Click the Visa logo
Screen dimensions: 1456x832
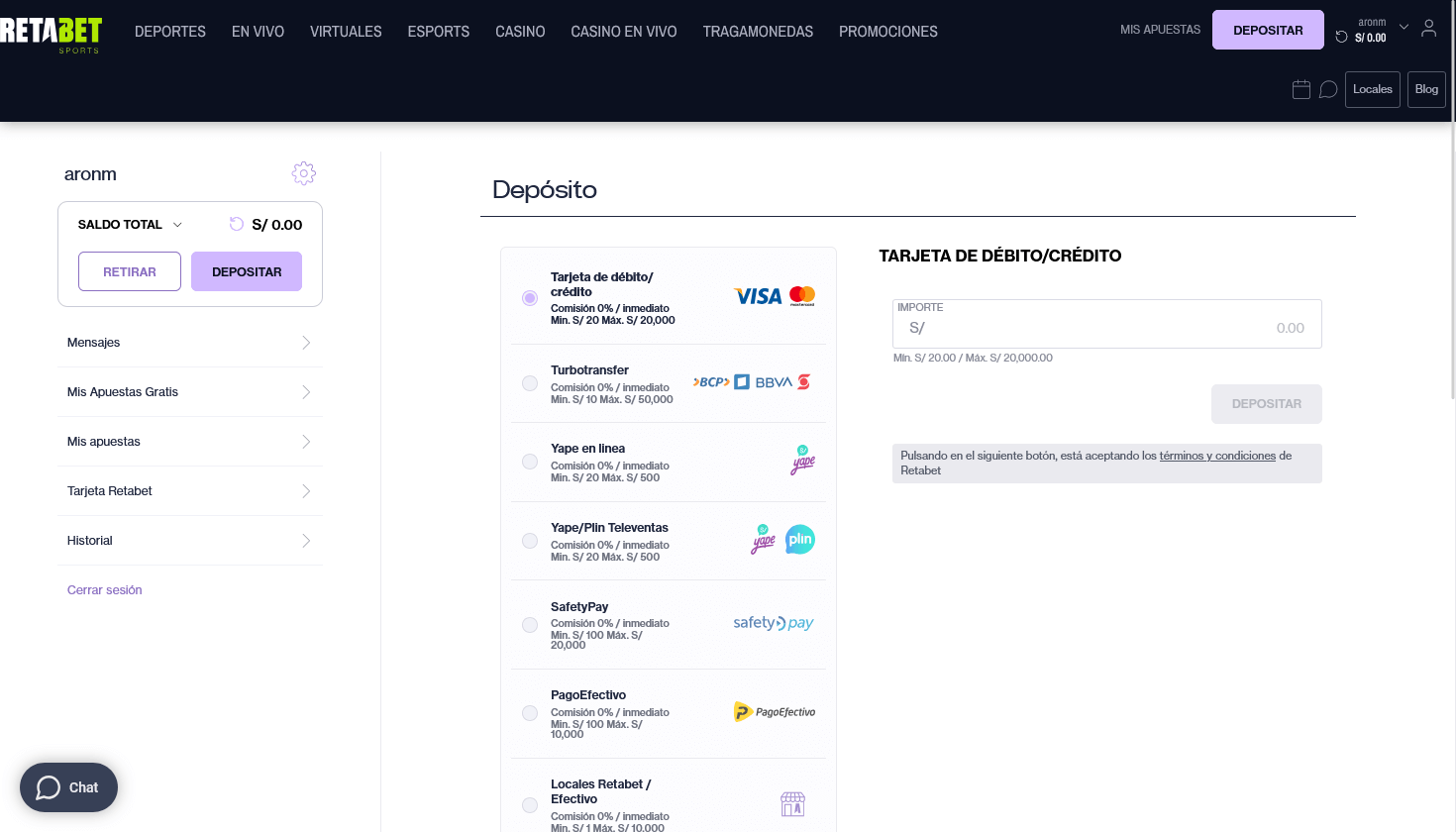coord(758,296)
